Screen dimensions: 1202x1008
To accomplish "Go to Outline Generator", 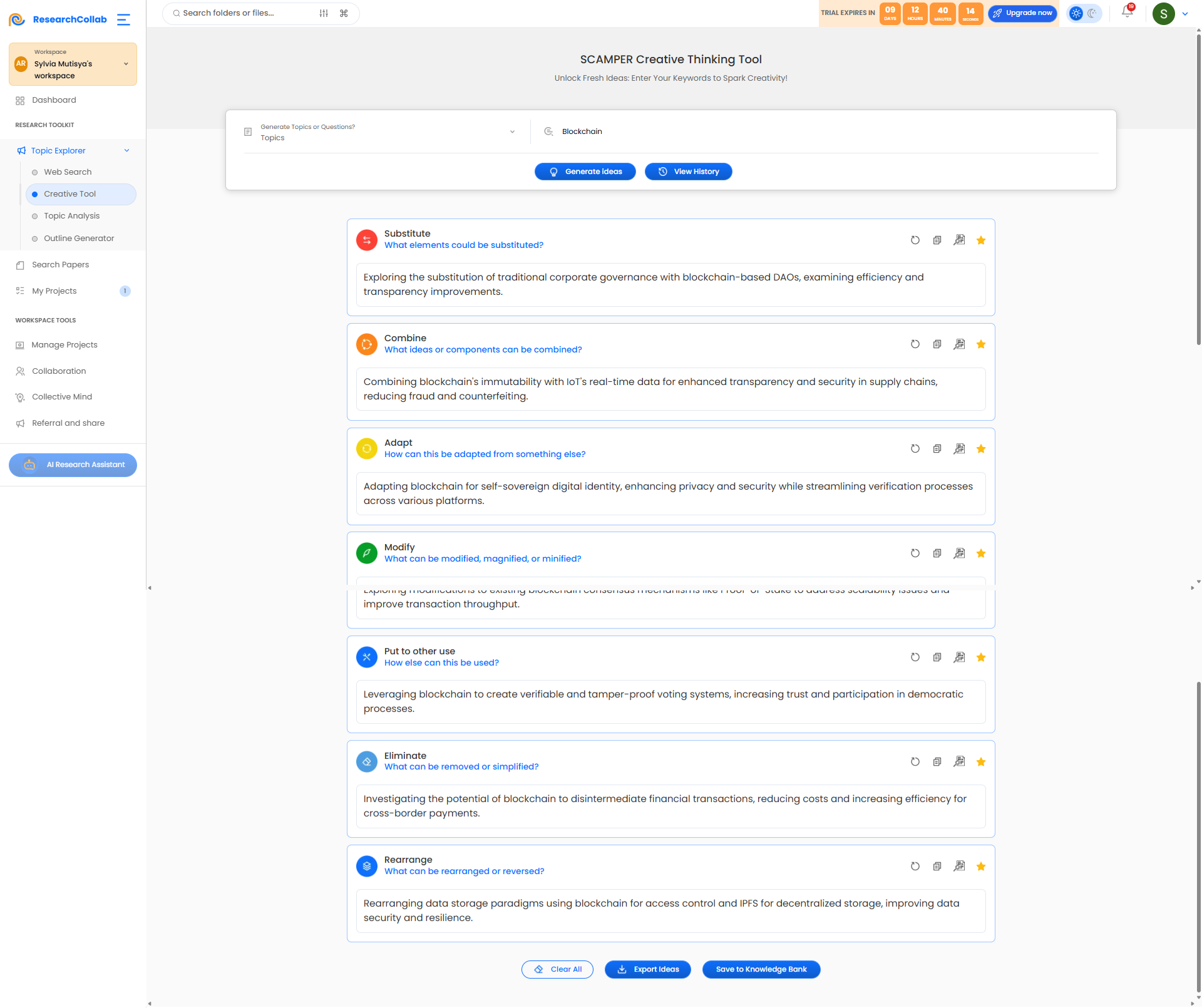I will click(x=79, y=239).
